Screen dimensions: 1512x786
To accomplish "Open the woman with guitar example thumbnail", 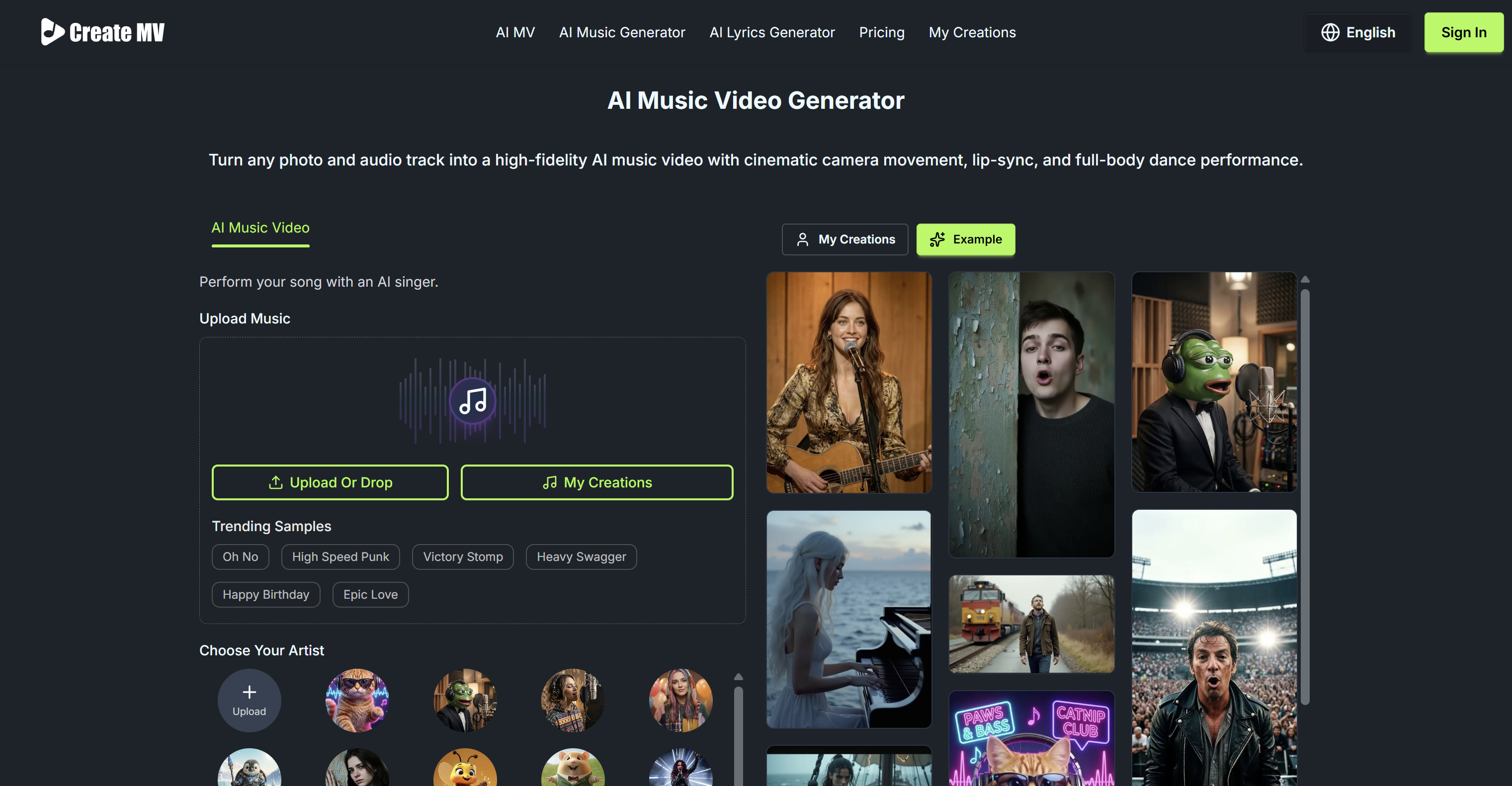I will pos(849,382).
